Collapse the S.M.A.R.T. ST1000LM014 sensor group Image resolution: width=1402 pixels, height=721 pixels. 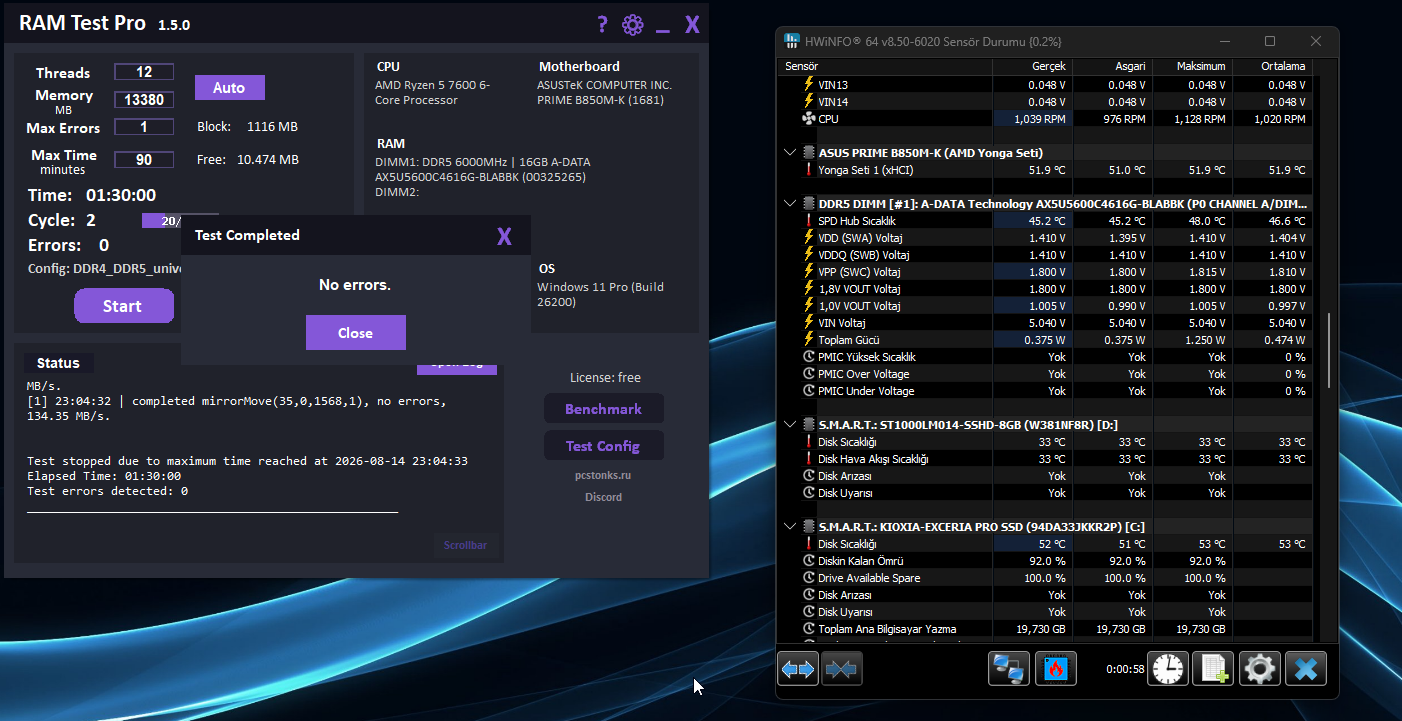pos(790,425)
